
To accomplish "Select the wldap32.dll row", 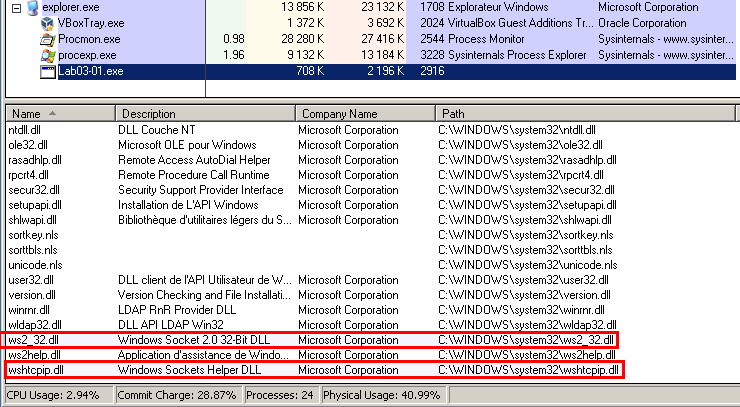I will pyautogui.click(x=35, y=325).
